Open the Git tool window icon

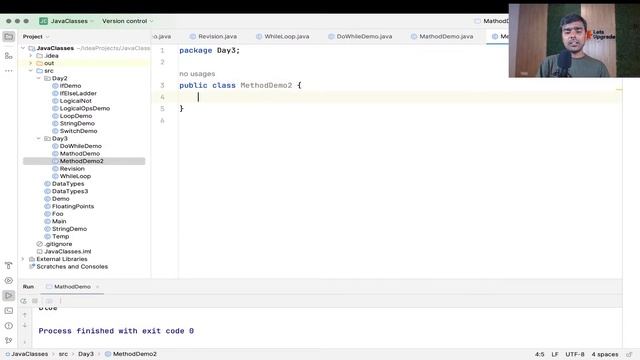(x=9, y=340)
